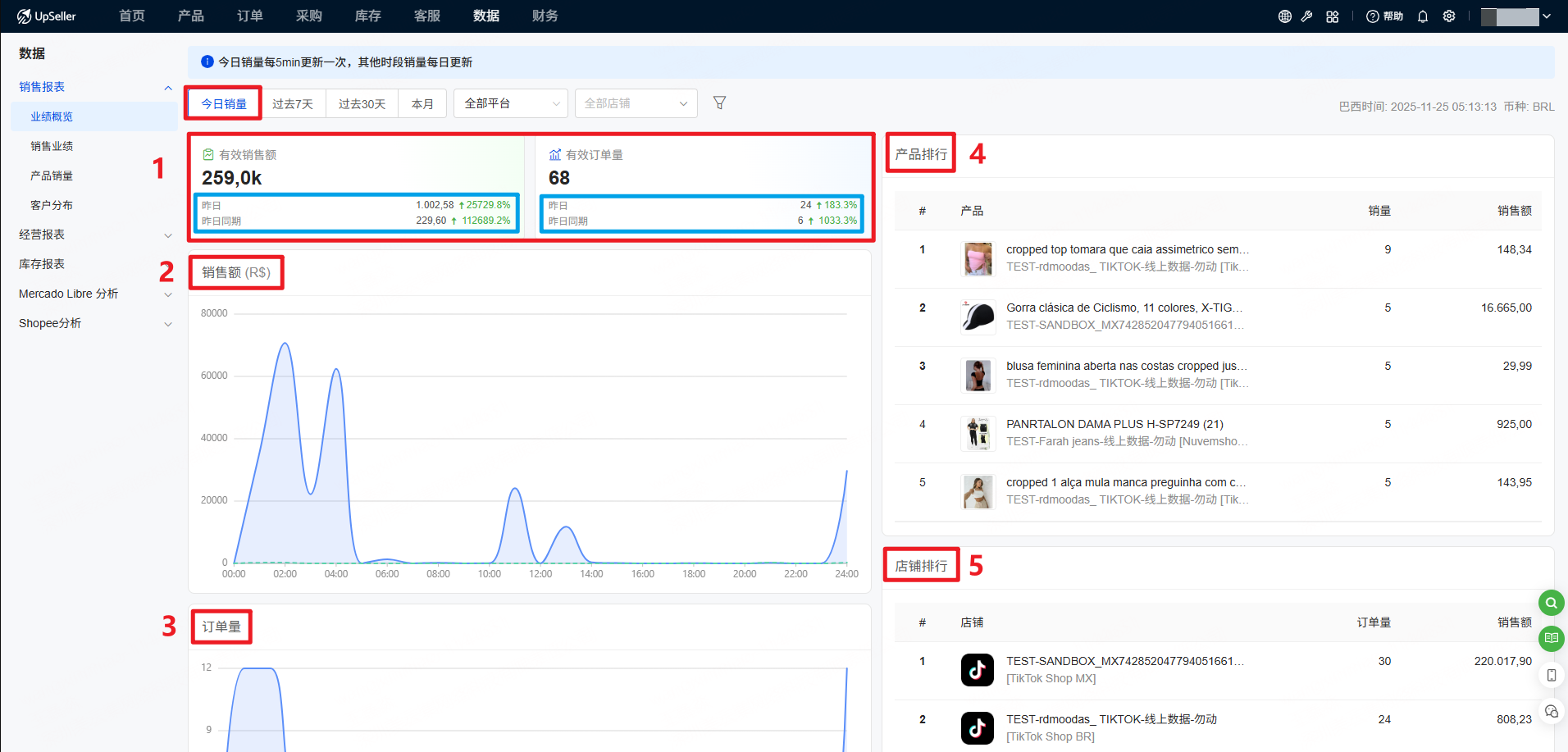Click the floating mobile phone icon
Screen dimensions: 1568x752
(1551, 675)
